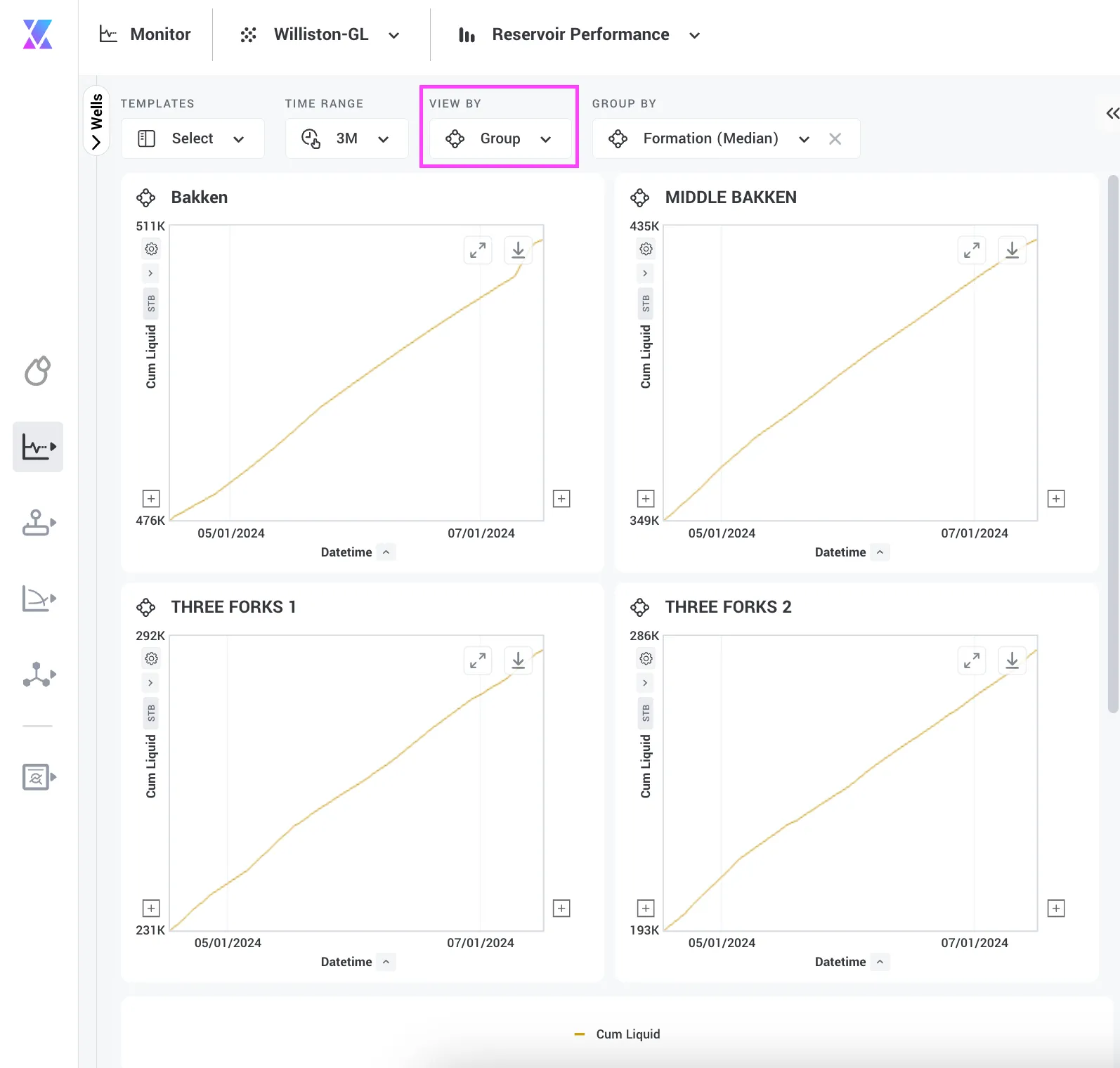Add right axis on Bakken chart
1120x1068 pixels.
561,499
